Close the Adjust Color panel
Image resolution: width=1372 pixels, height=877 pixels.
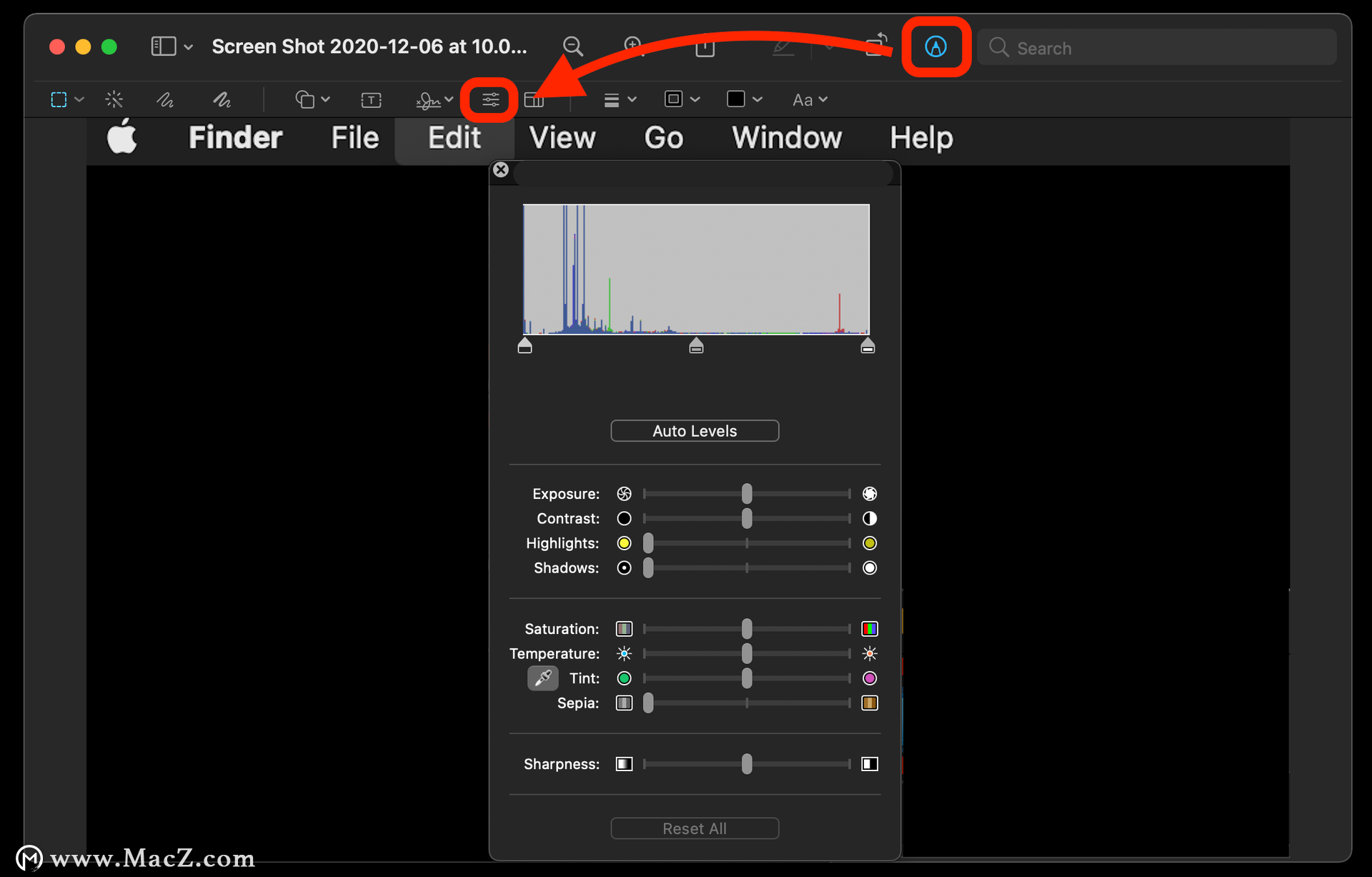click(x=501, y=170)
